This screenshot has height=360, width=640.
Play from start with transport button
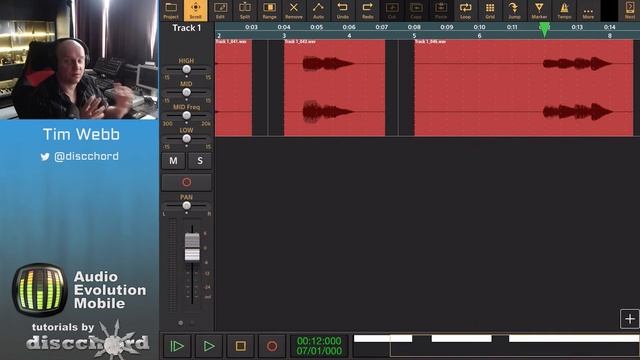coord(177,346)
